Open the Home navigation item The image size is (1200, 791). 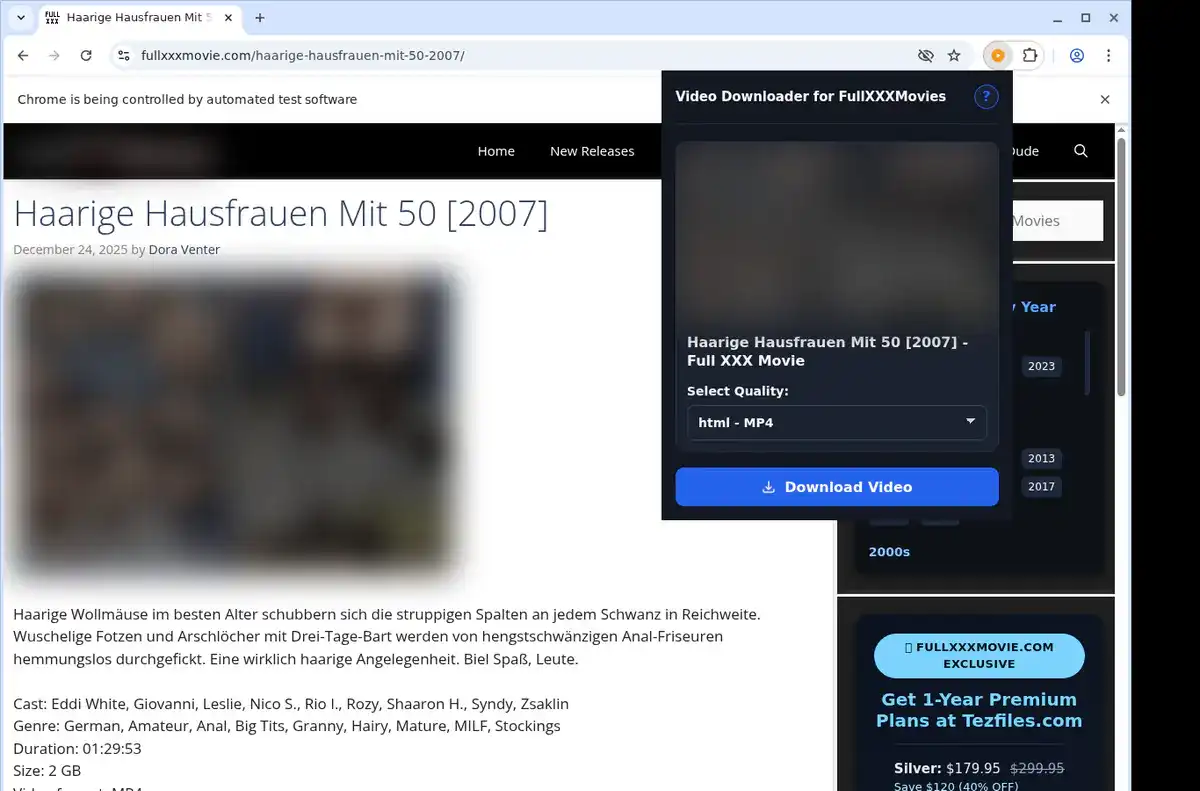(x=496, y=151)
